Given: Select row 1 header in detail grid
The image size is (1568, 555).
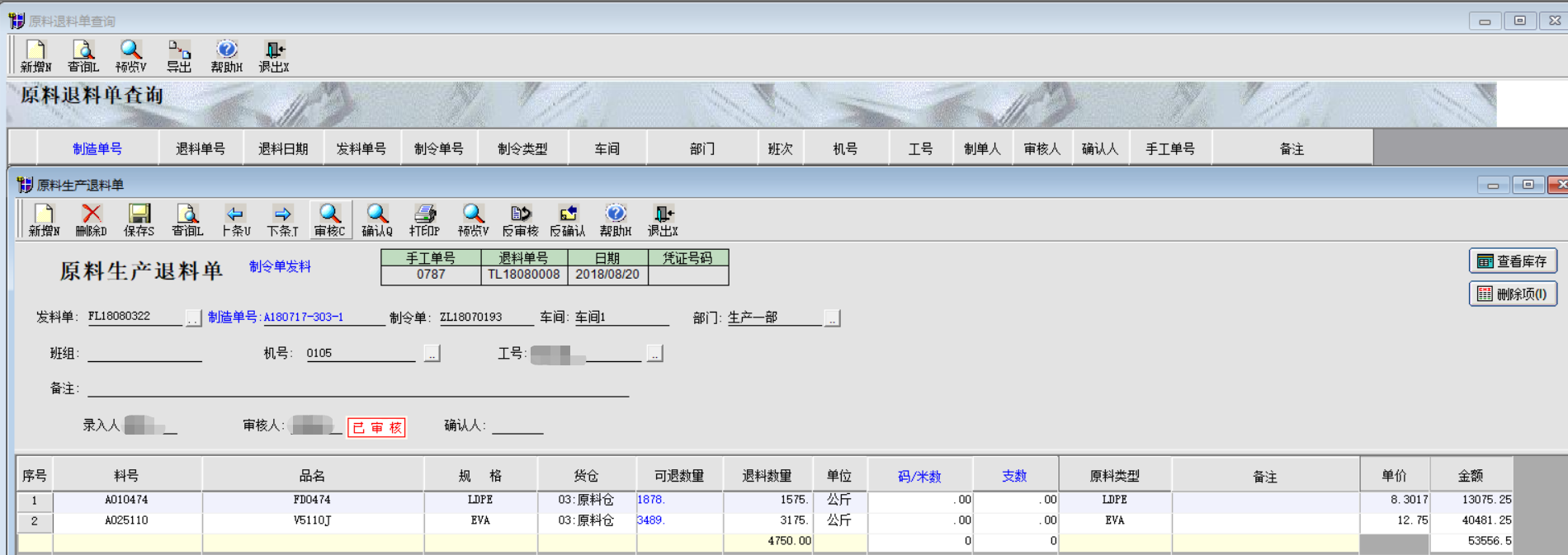Looking at the screenshot, I should pyautogui.click(x=34, y=500).
